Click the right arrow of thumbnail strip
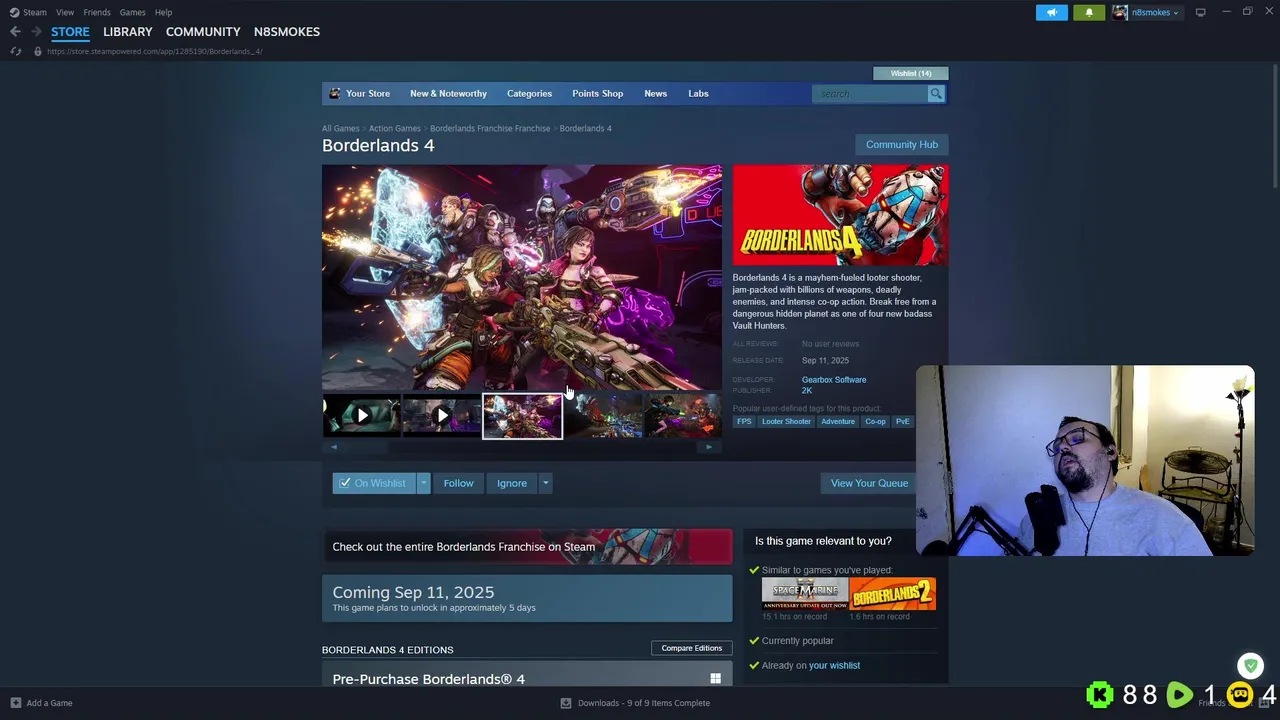1280x720 pixels. pyautogui.click(x=709, y=447)
